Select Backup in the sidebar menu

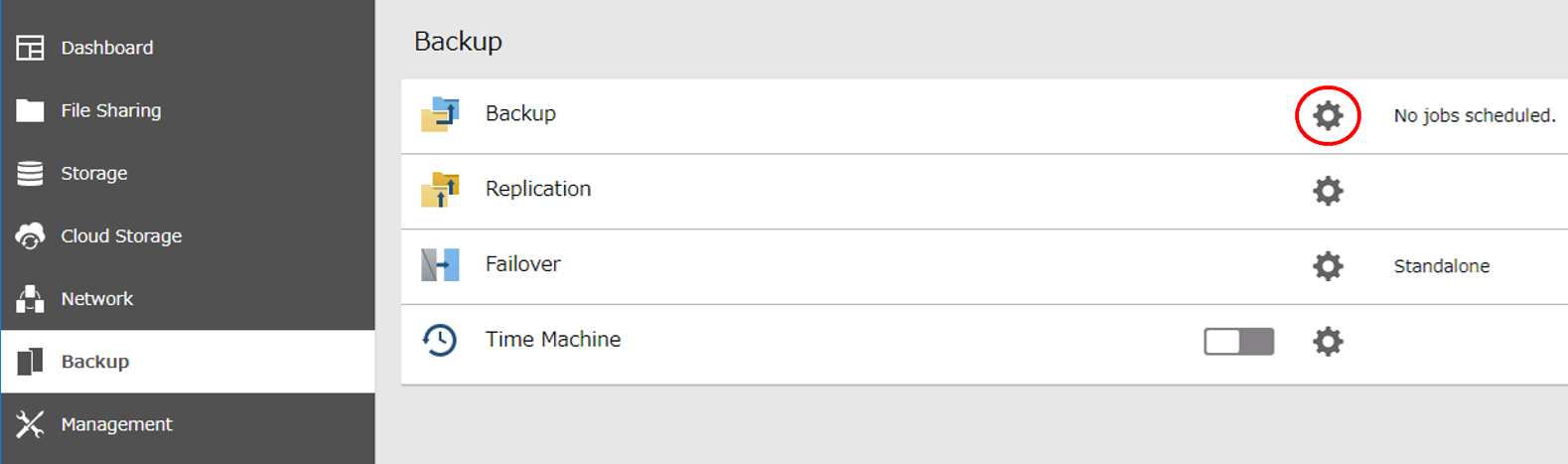point(94,362)
